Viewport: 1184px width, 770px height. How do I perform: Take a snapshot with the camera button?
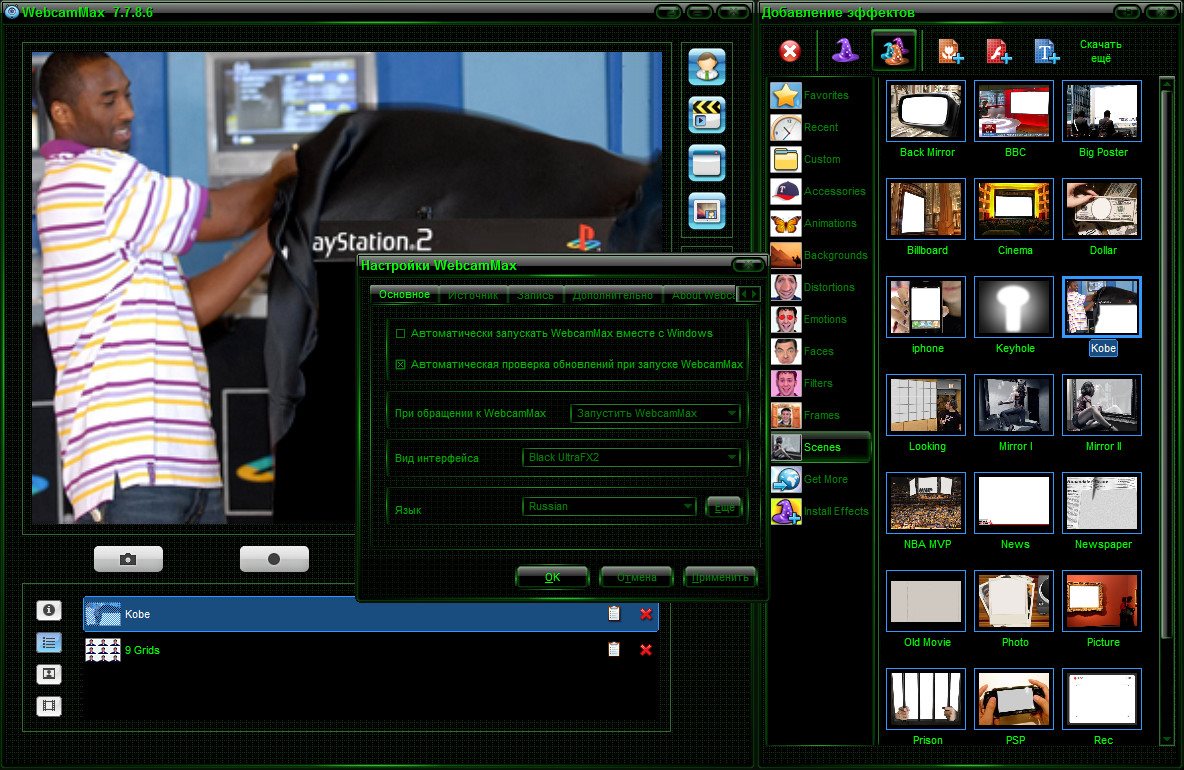coord(128,559)
